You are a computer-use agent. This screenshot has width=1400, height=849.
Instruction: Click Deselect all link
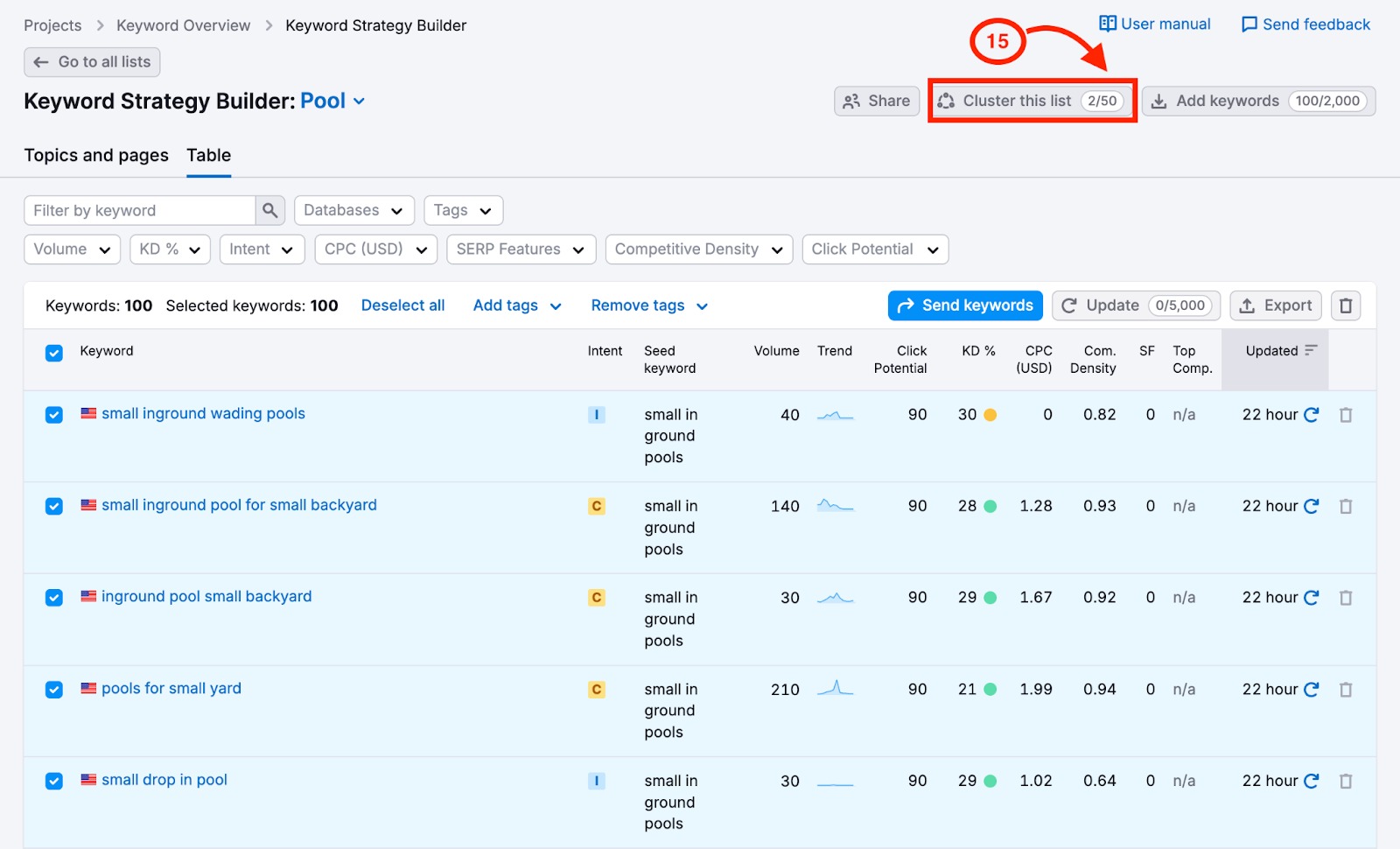[402, 305]
